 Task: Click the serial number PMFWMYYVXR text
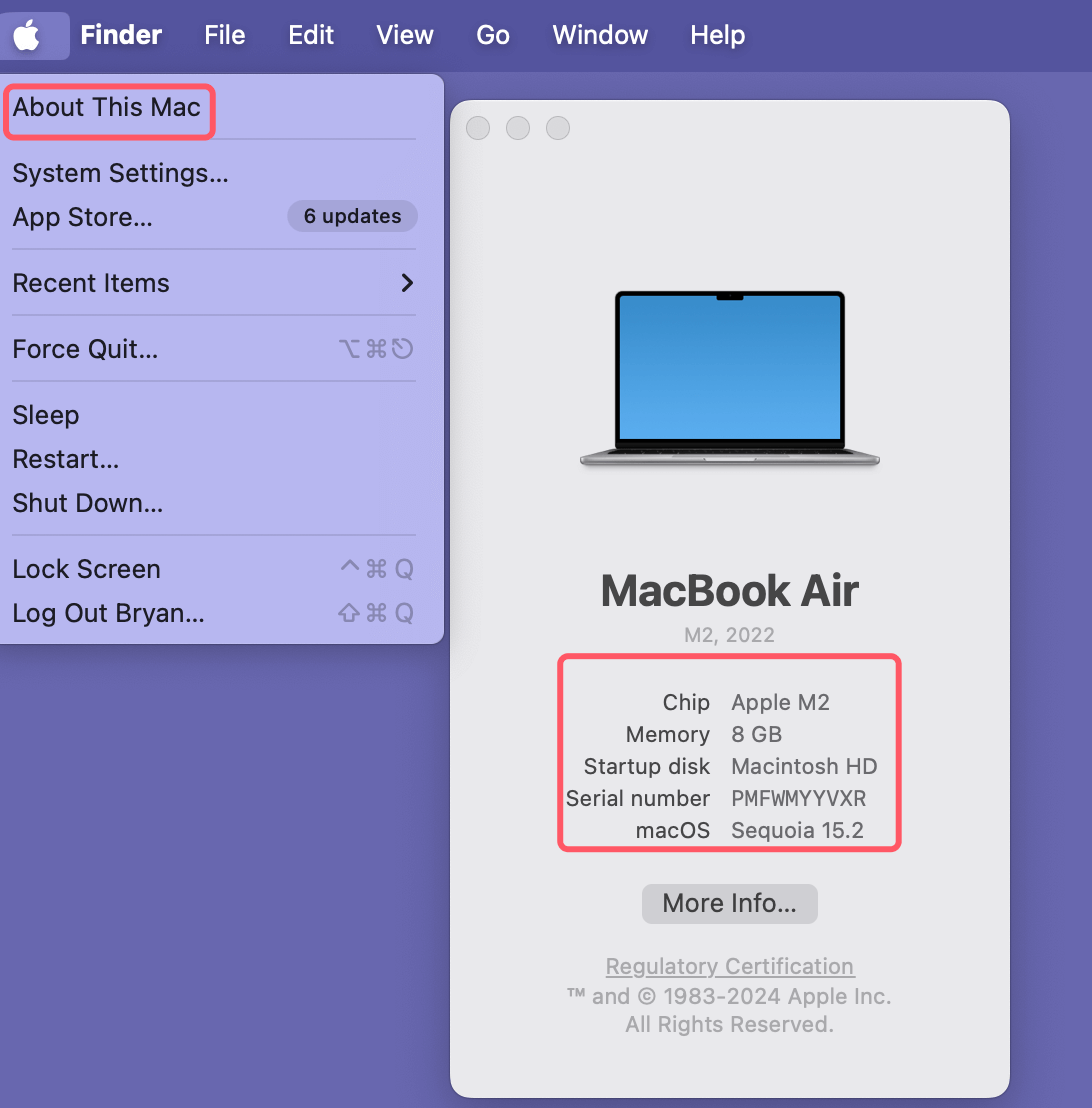pos(796,798)
